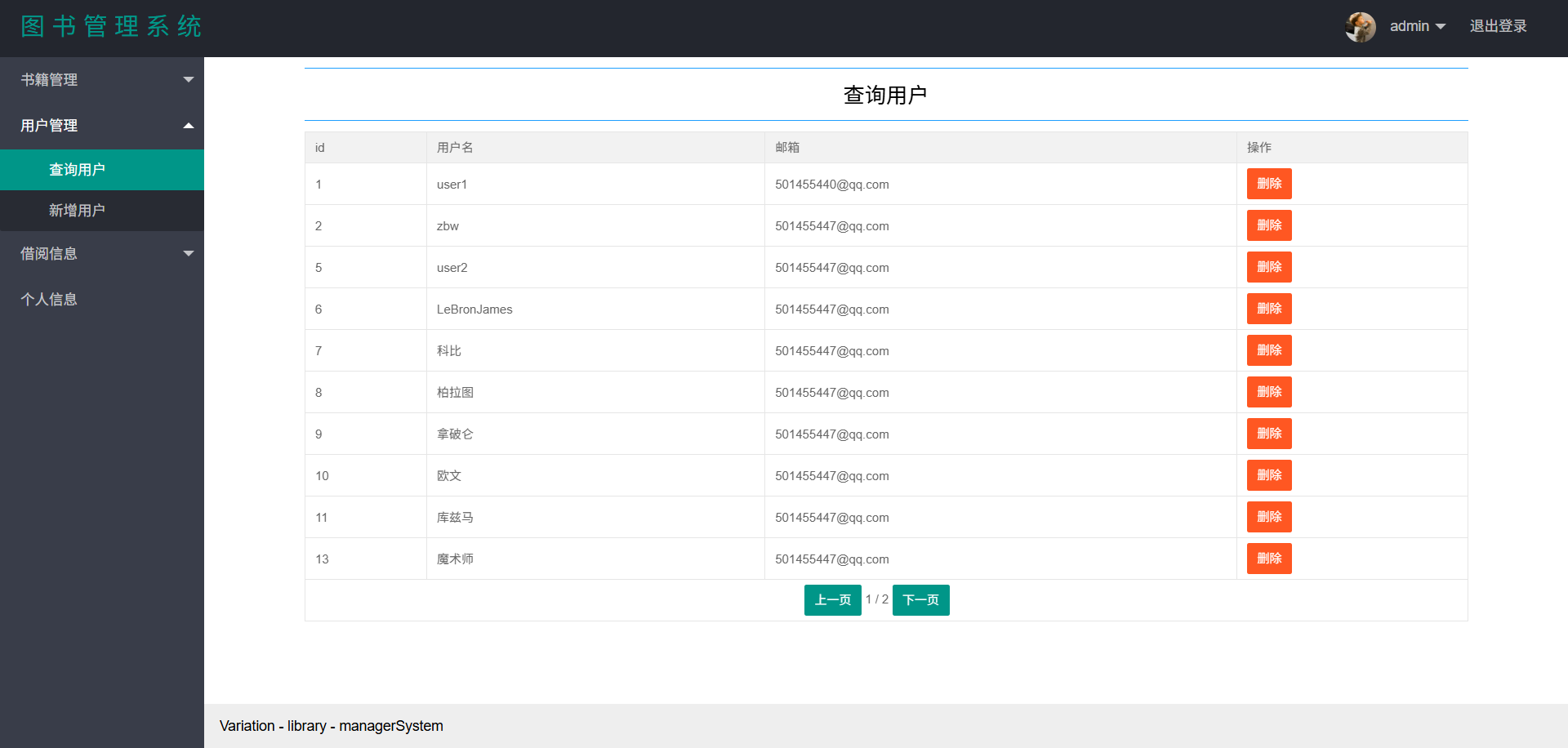This screenshot has height=748, width=1568.
Task: Select the username cell user2
Action: click(595, 268)
